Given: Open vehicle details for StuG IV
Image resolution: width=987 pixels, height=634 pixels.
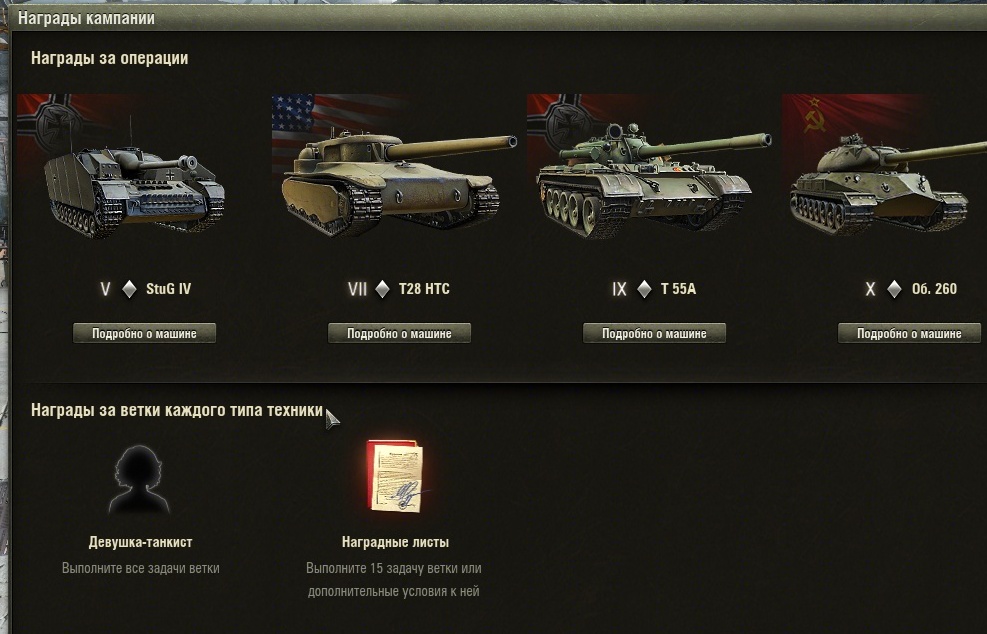Looking at the screenshot, I should tap(144, 334).
